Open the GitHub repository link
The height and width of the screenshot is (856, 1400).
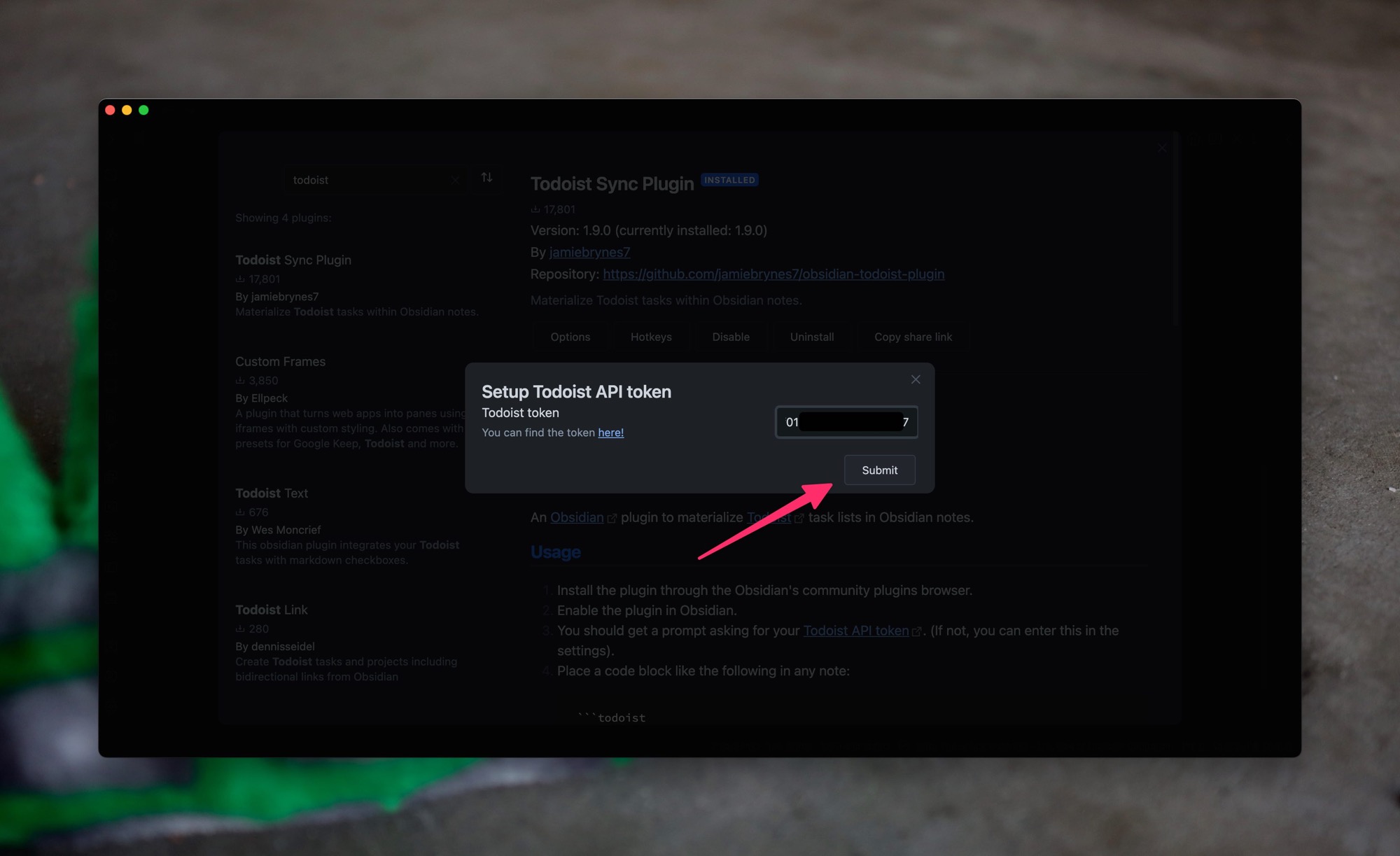tap(773, 274)
